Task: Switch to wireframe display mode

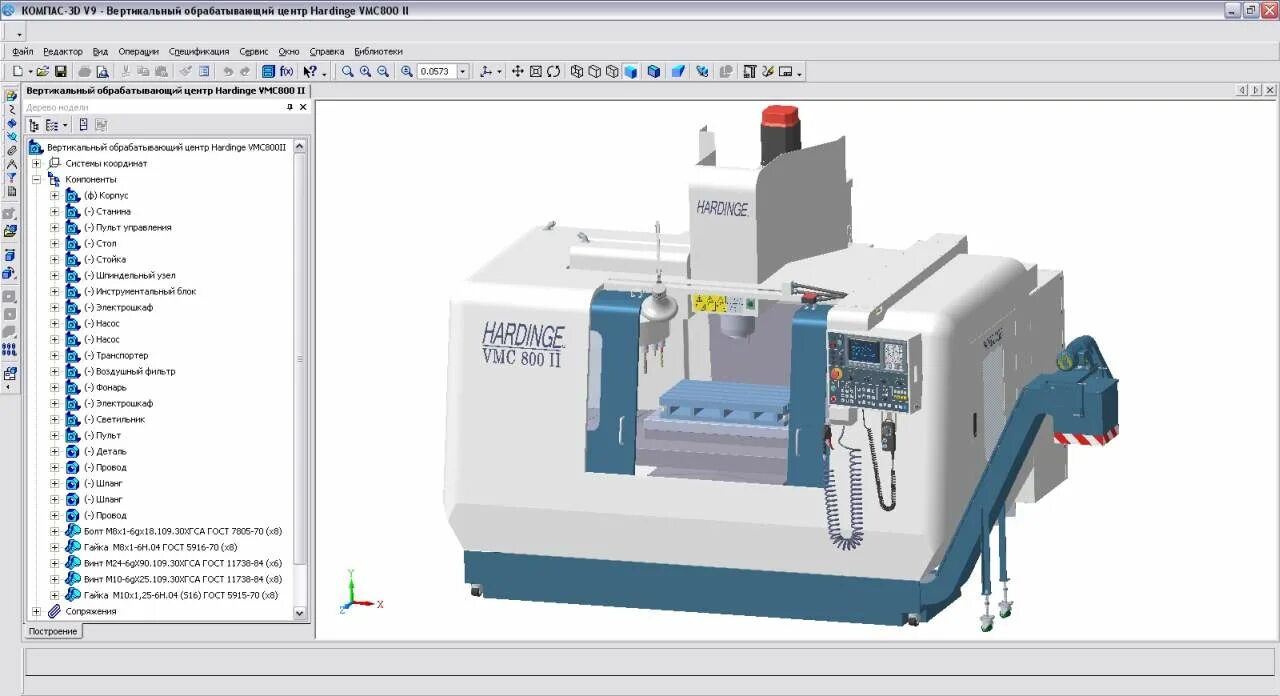Action: tap(577, 71)
